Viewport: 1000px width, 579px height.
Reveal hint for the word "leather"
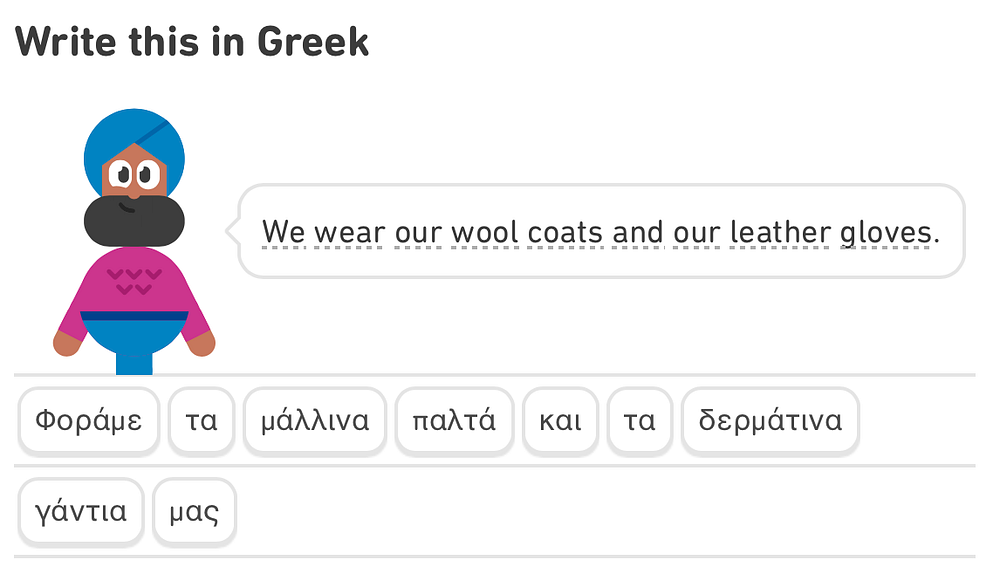[780, 233]
